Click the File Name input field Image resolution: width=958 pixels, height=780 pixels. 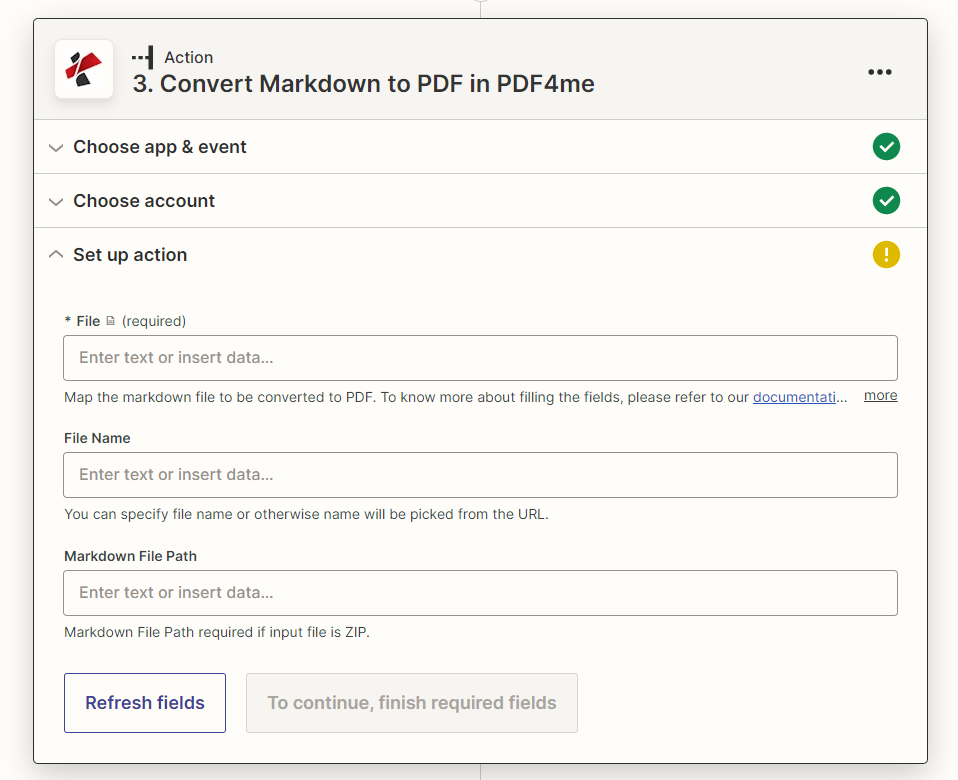(x=480, y=474)
